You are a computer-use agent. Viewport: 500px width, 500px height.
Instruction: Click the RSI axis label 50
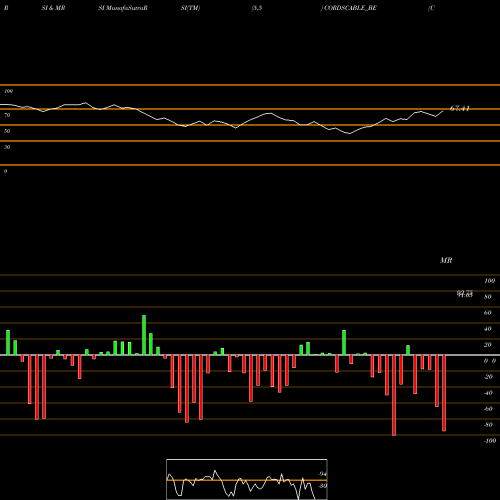7,131
